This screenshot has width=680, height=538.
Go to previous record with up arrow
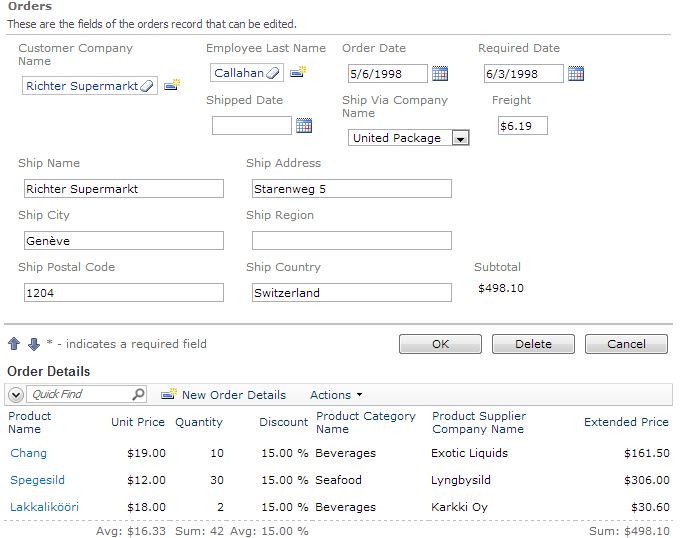point(14,344)
